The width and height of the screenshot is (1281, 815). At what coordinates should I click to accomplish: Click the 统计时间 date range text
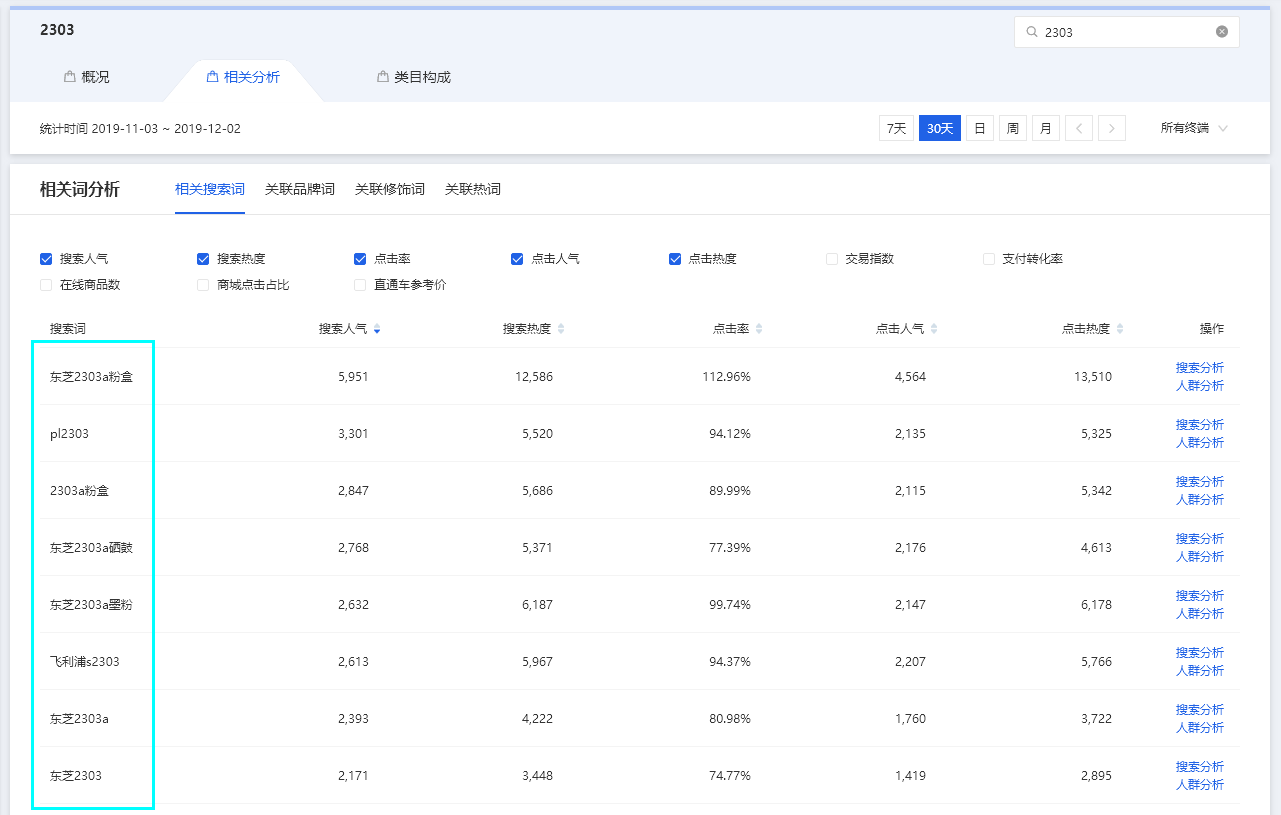point(140,129)
